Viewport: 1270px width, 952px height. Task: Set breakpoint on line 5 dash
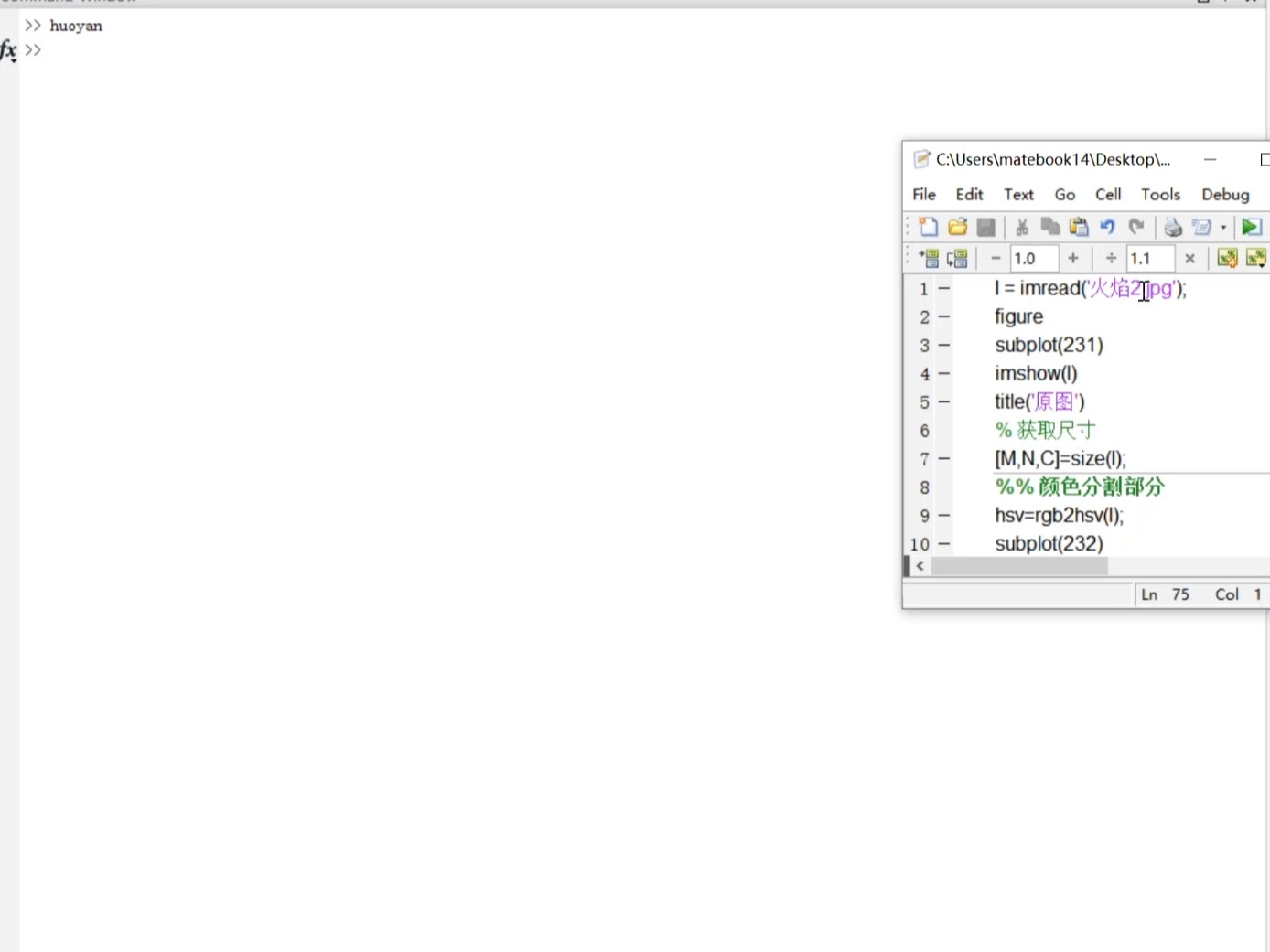click(944, 402)
